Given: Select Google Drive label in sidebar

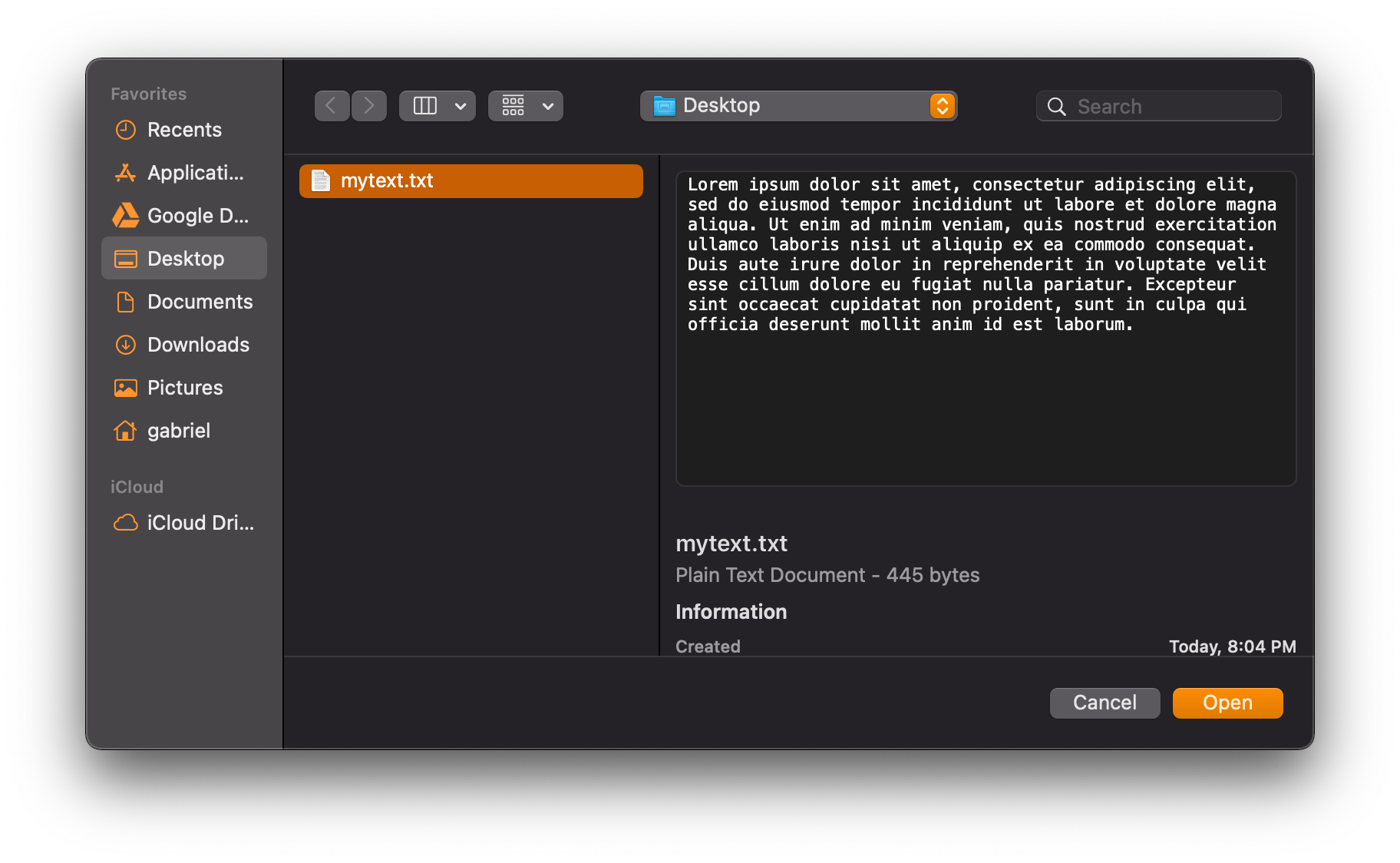Looking at the screenshot, I should coord(198,216).
